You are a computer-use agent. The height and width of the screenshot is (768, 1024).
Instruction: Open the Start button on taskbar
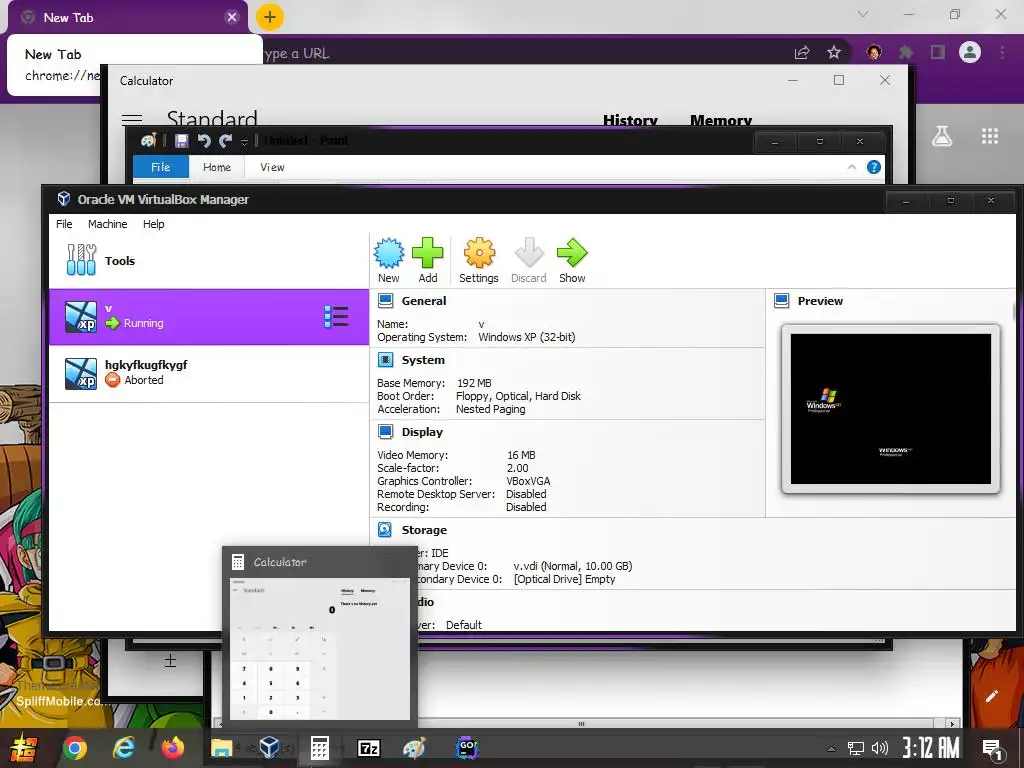pos(23,748)
